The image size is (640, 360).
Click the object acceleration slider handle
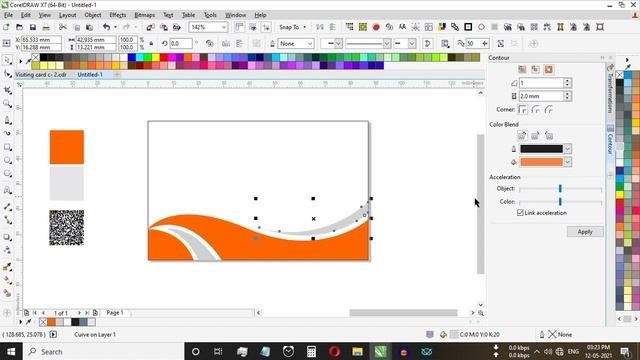[x=560, y=189]
